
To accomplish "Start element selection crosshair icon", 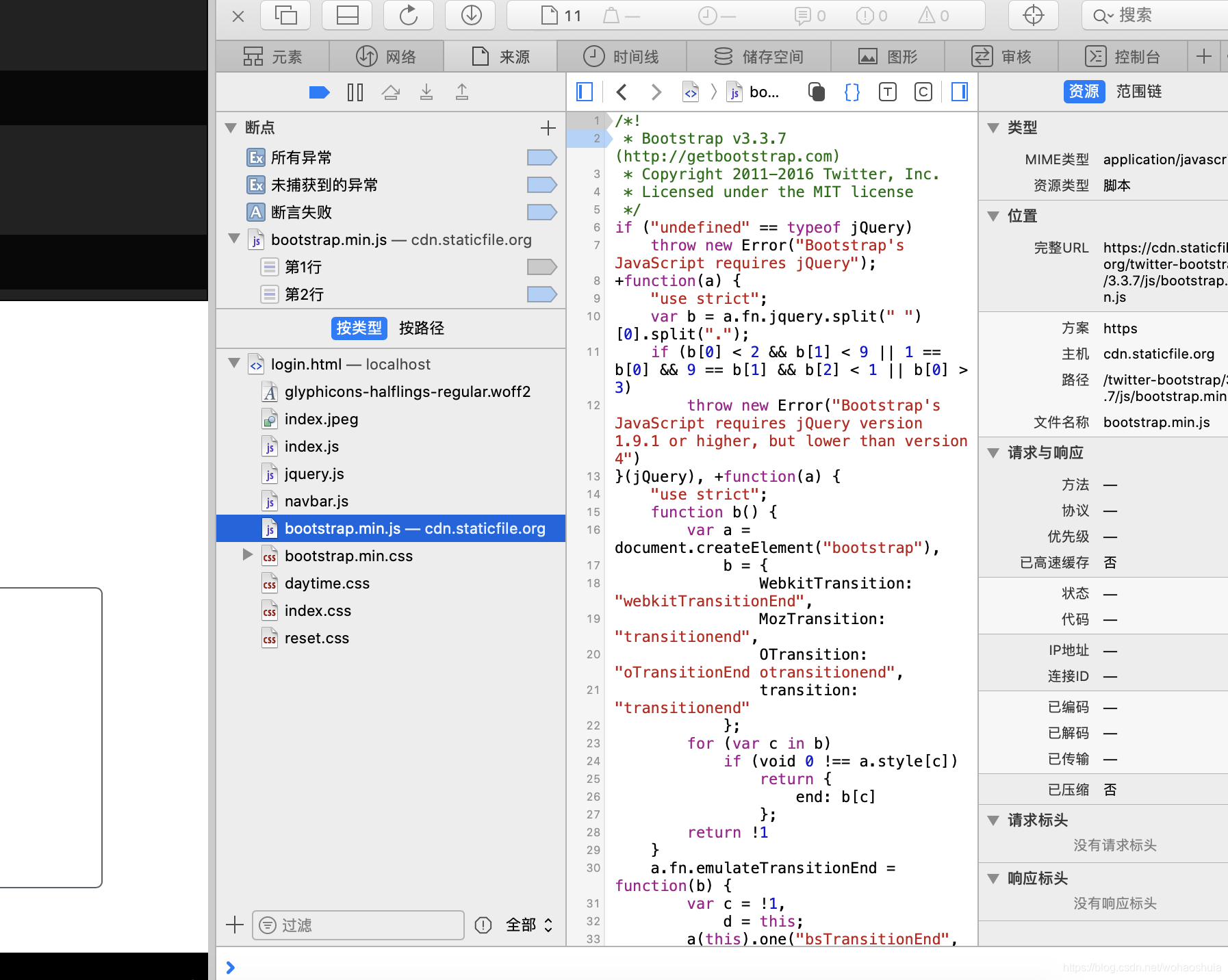I will point(1034,15).
